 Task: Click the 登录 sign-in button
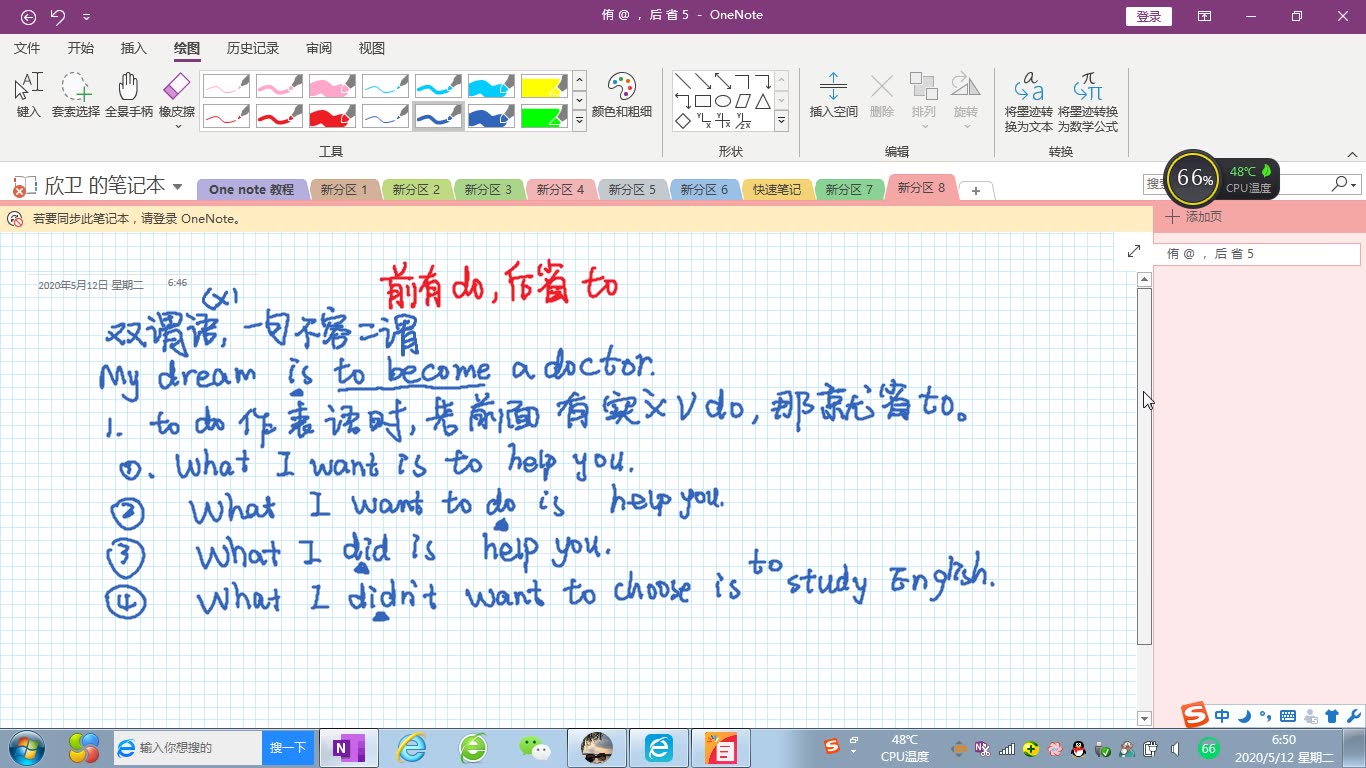pyautogui.click(x=1149, y=16)
